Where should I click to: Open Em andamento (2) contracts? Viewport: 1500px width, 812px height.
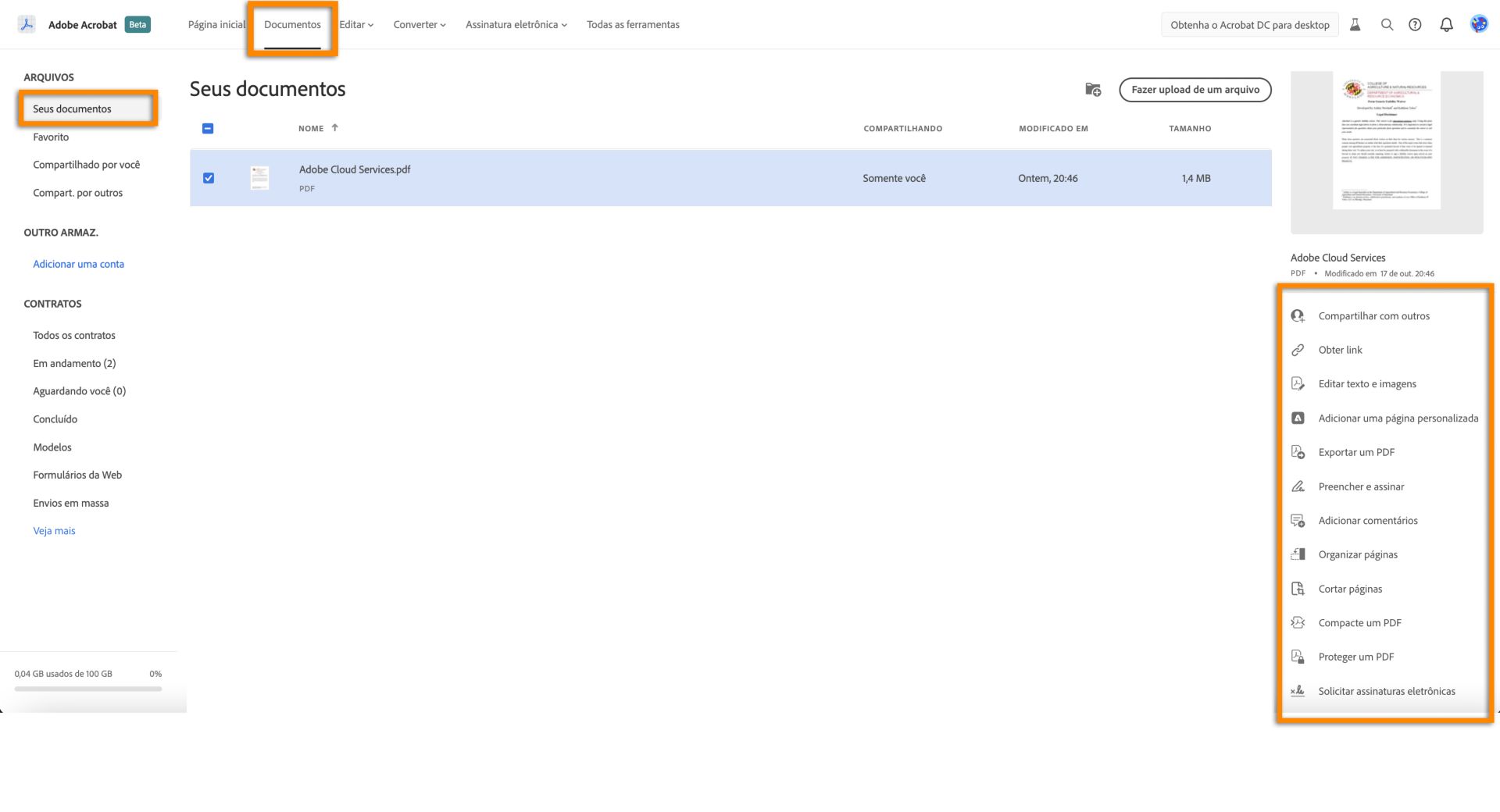coord(74,363)
